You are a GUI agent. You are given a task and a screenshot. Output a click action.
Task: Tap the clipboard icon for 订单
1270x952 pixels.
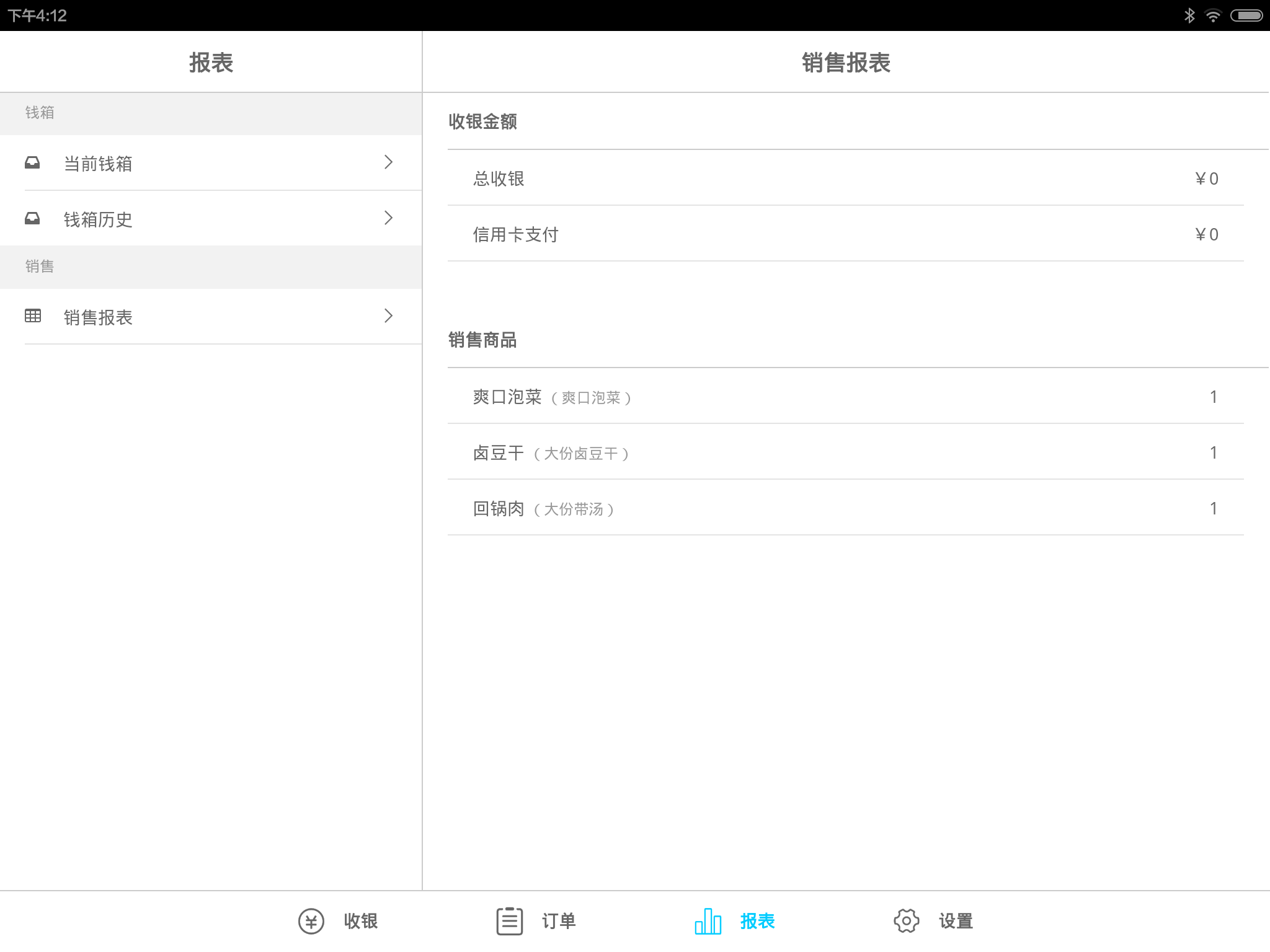[509, 921]
